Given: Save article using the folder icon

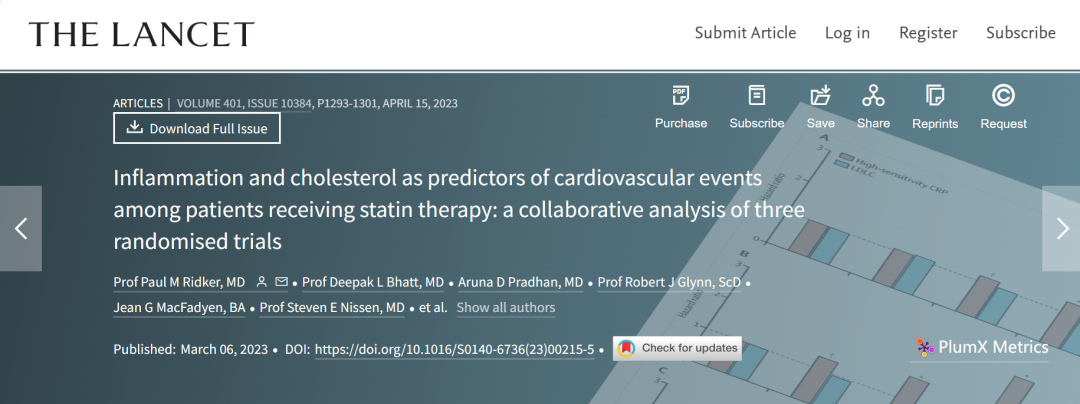Looking at the screenshot, I should point(820,96).
